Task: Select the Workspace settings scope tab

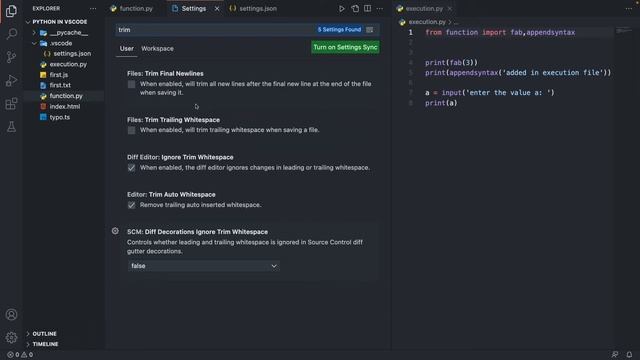Action: (x=157, y=49)
